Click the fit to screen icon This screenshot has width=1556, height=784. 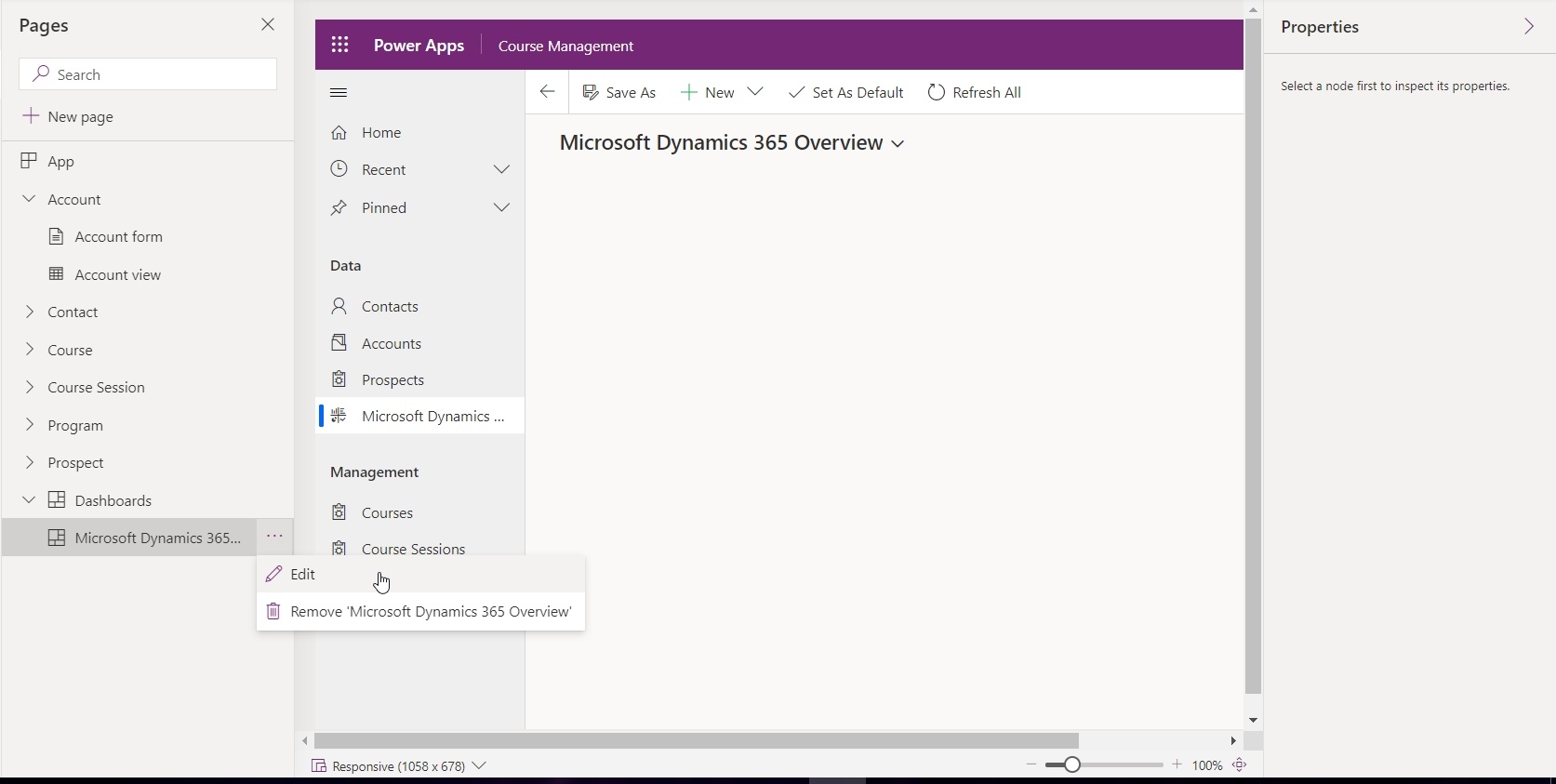[x=1240, y=764]
